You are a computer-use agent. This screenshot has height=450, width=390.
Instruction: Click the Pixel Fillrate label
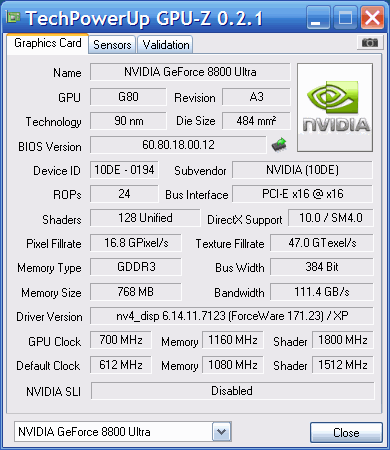click(x=54, y=244)
